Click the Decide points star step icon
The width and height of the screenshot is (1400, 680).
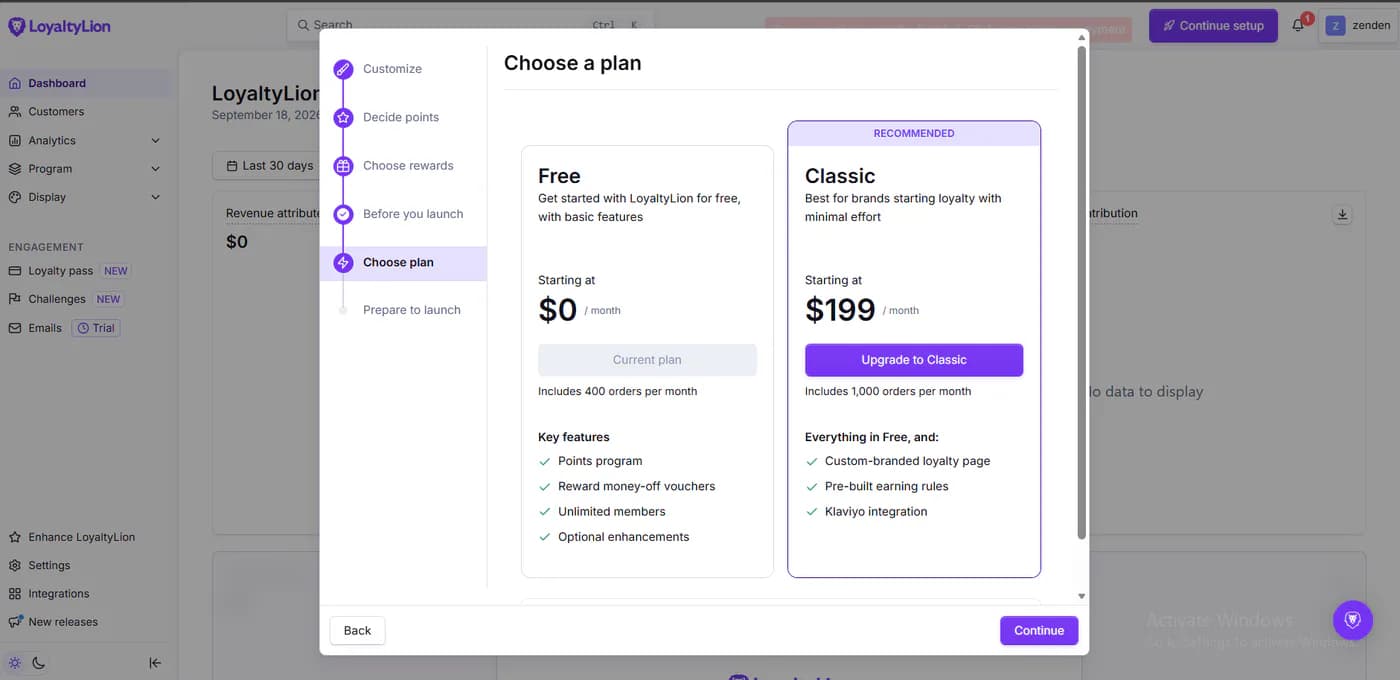click(343, 117)
